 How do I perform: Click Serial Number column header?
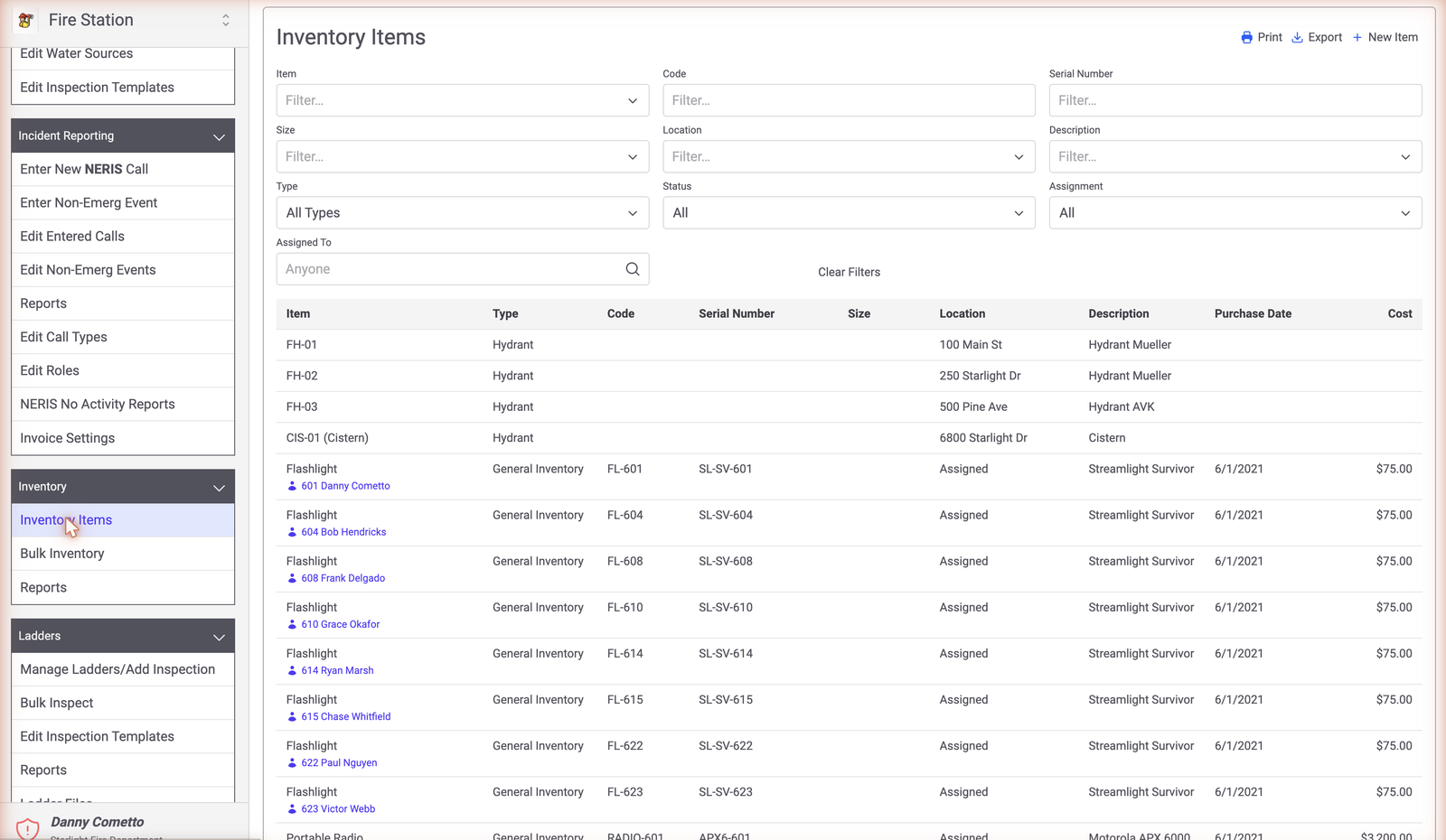[x=737, y=313]
